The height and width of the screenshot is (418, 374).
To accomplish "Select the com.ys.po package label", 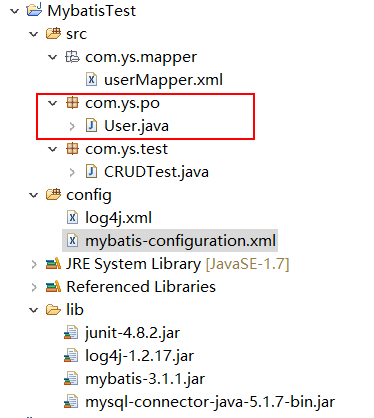I will tap(122, 103).
